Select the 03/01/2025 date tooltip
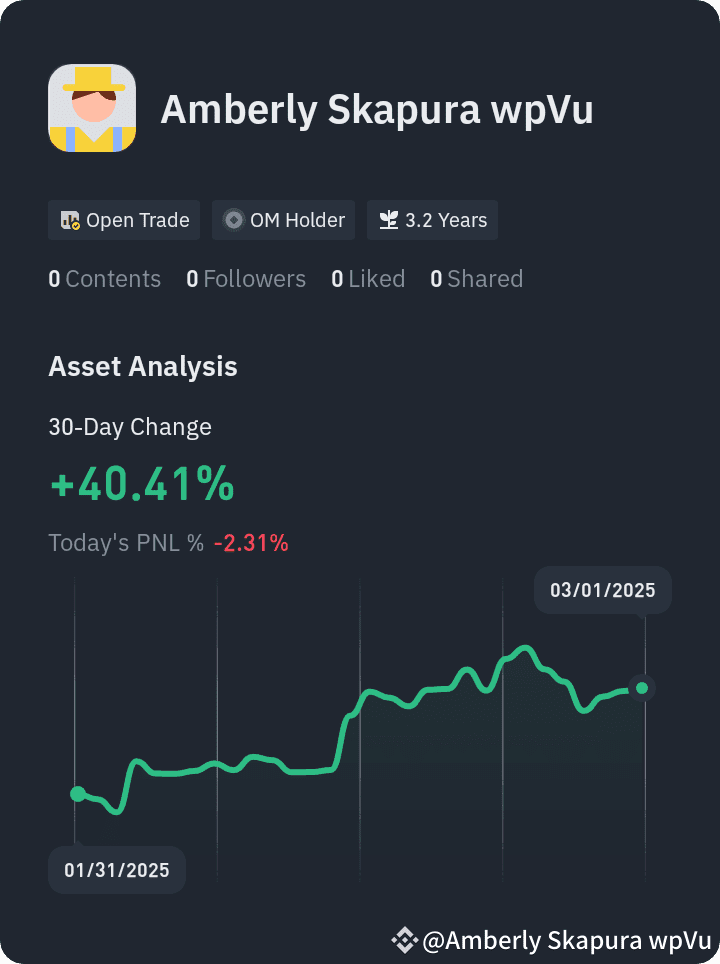 point(603,590)
